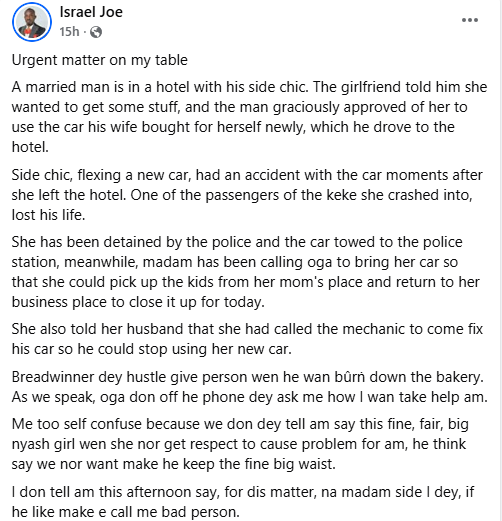Click the line starting "She has been detained"
Viewport: 502px width, 521px height.
[237, 242]
